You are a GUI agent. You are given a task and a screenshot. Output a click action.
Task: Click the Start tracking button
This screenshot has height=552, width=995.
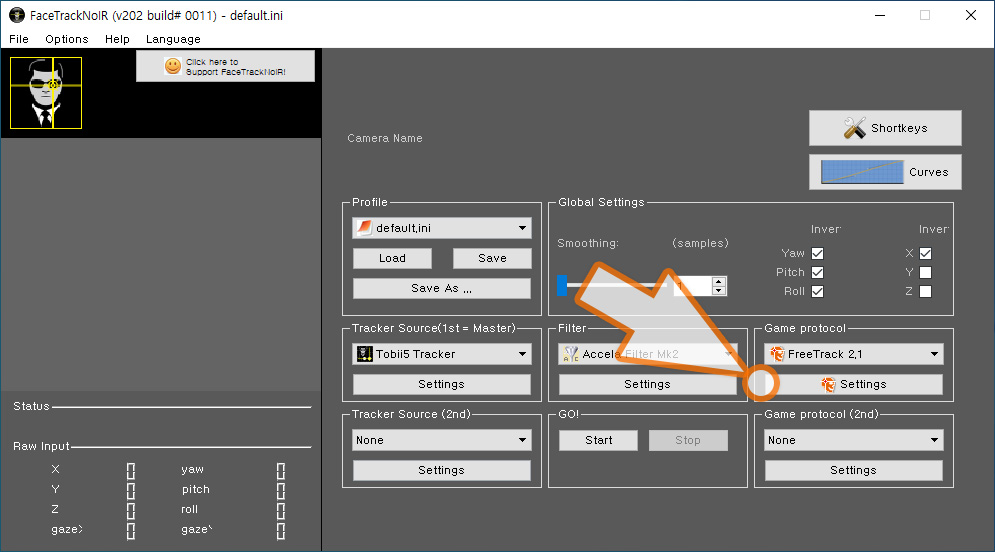(x=598, y=440)
